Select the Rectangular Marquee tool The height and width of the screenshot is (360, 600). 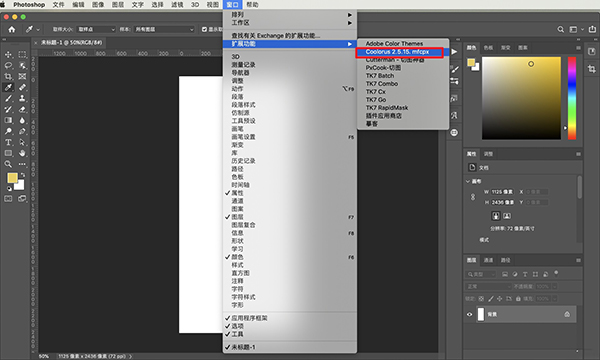[22, 54]
